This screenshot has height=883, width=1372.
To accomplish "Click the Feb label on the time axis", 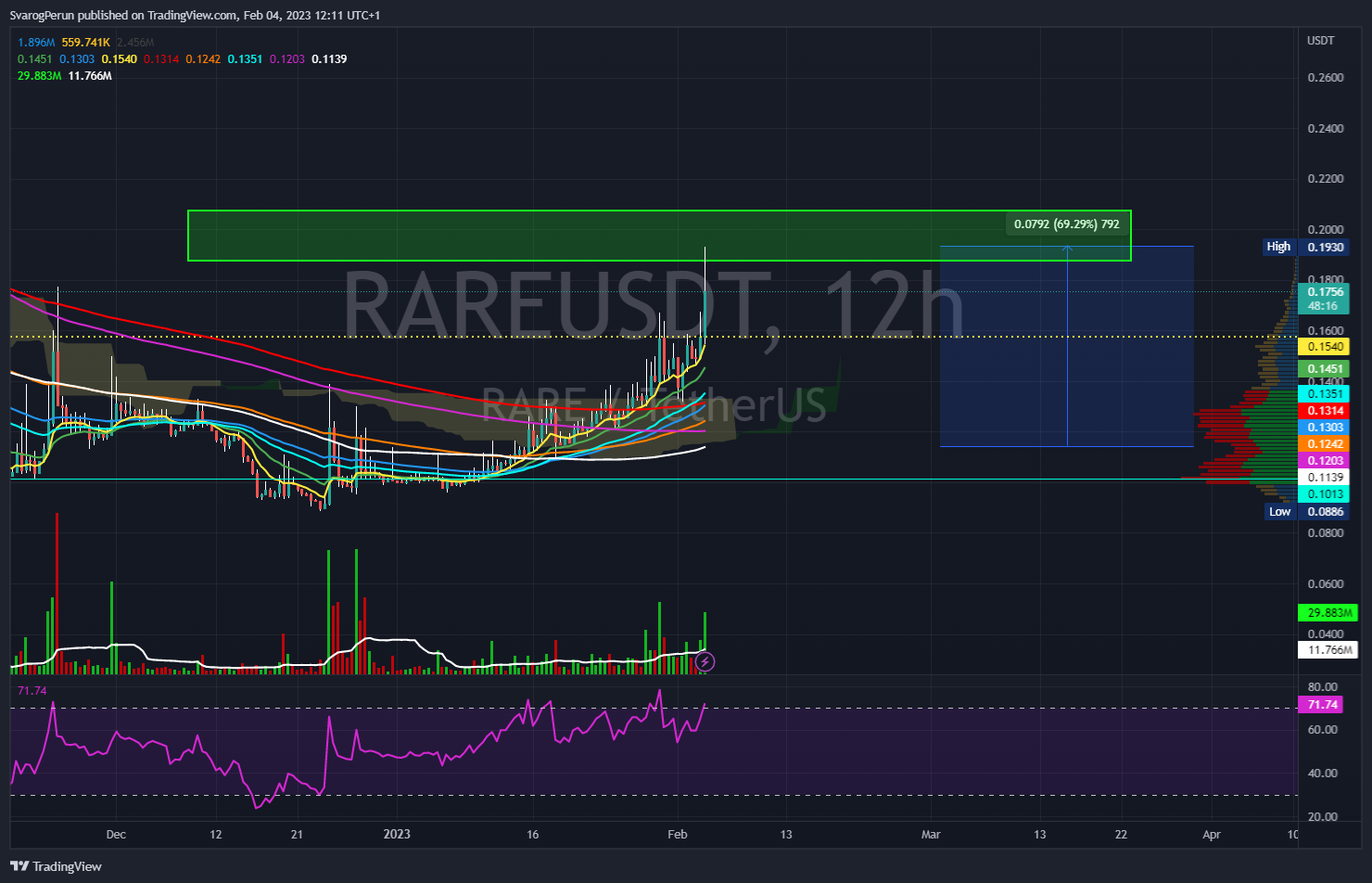I will click(678, 835).
